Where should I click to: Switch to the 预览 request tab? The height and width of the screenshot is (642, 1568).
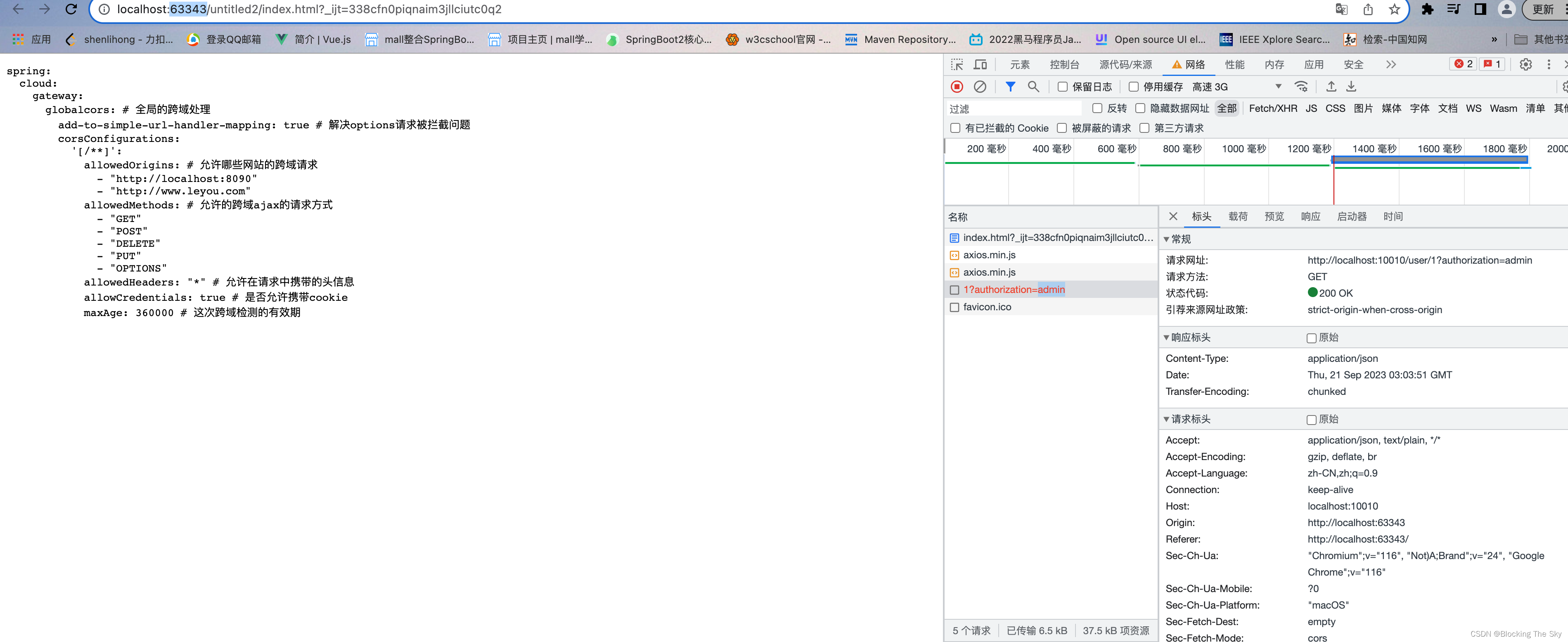(1274, 216)
